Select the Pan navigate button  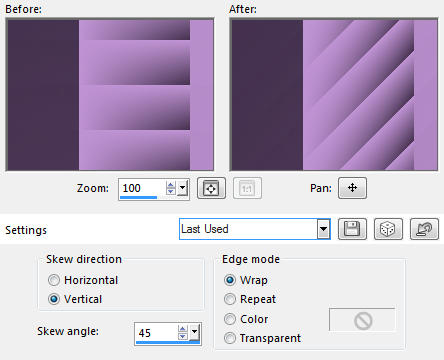click(x=352, y=188)
